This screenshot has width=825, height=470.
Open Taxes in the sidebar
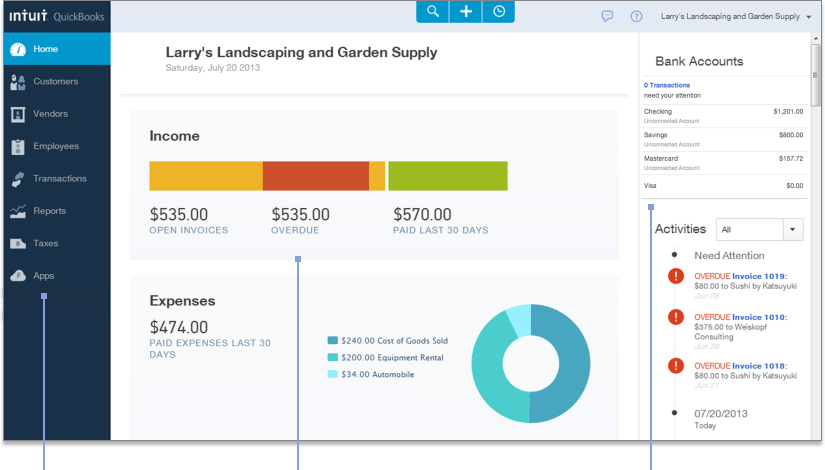coord(57,244)
